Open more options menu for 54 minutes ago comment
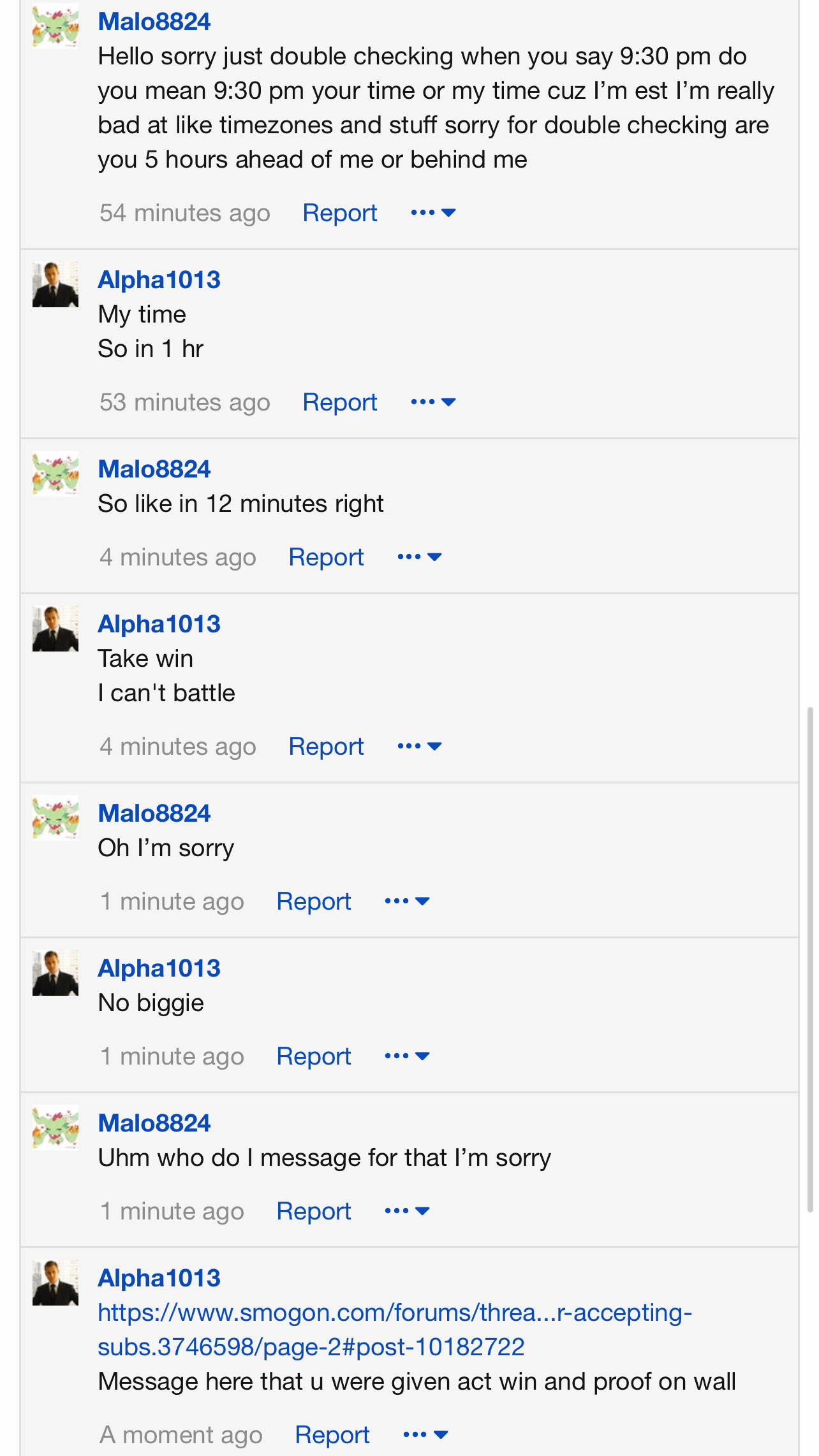 433,212
